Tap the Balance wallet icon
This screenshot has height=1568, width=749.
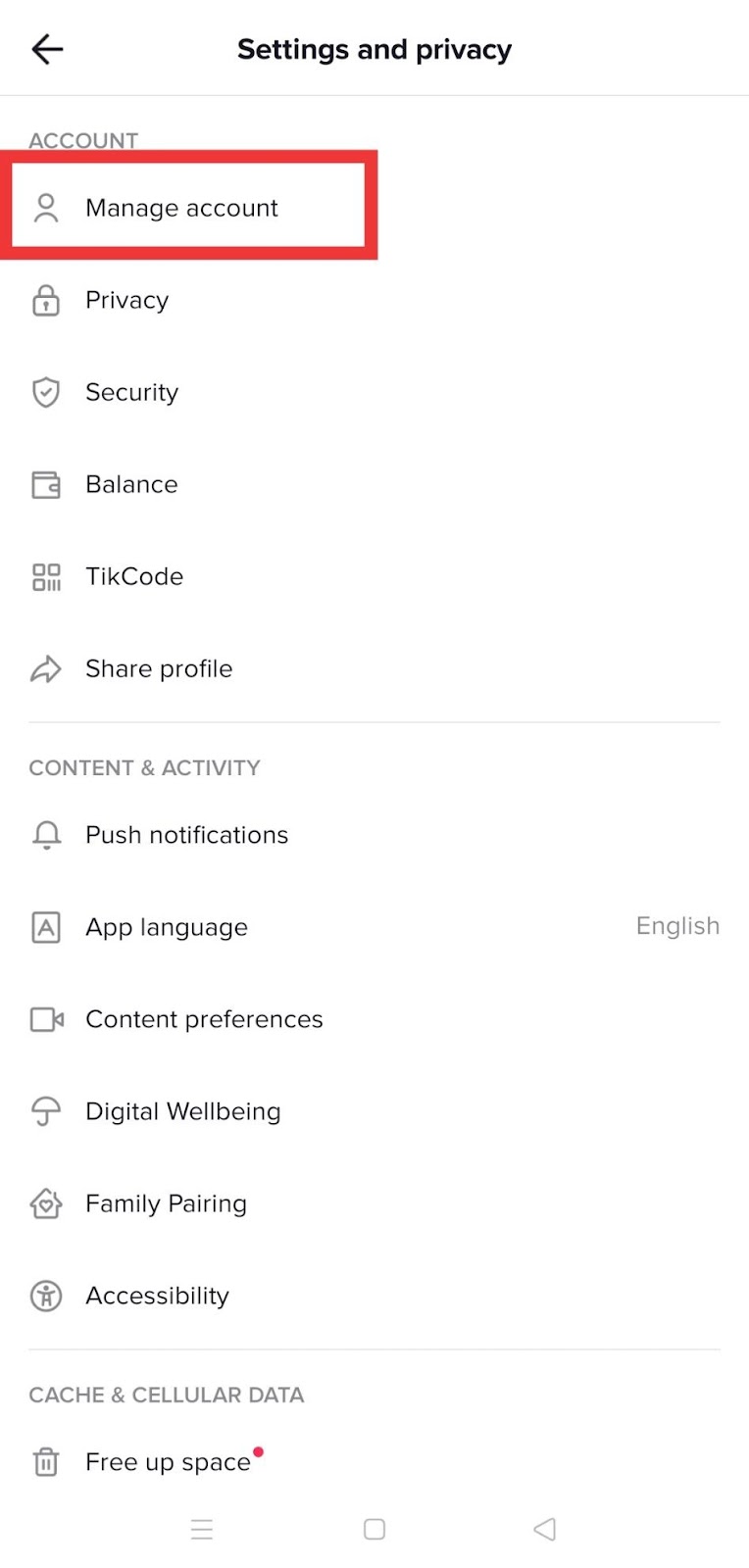coord(46,484)
